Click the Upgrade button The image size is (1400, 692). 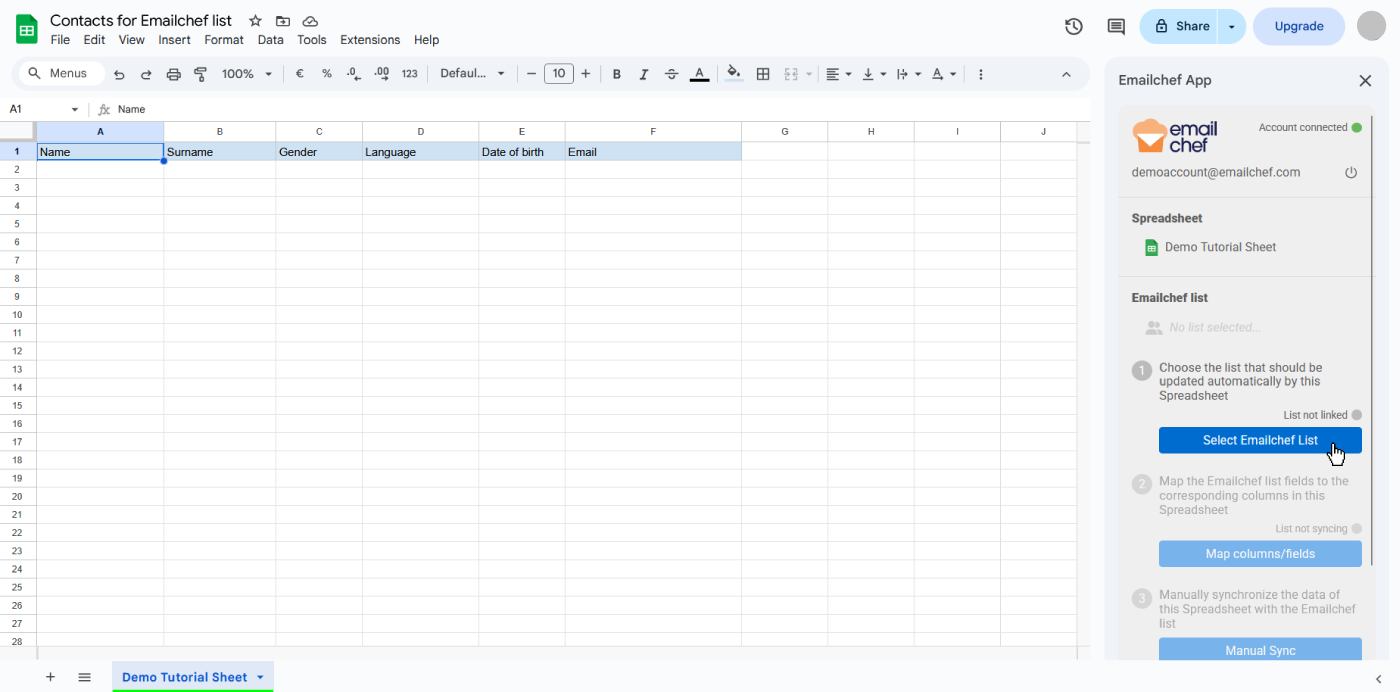pos(1298,27)
